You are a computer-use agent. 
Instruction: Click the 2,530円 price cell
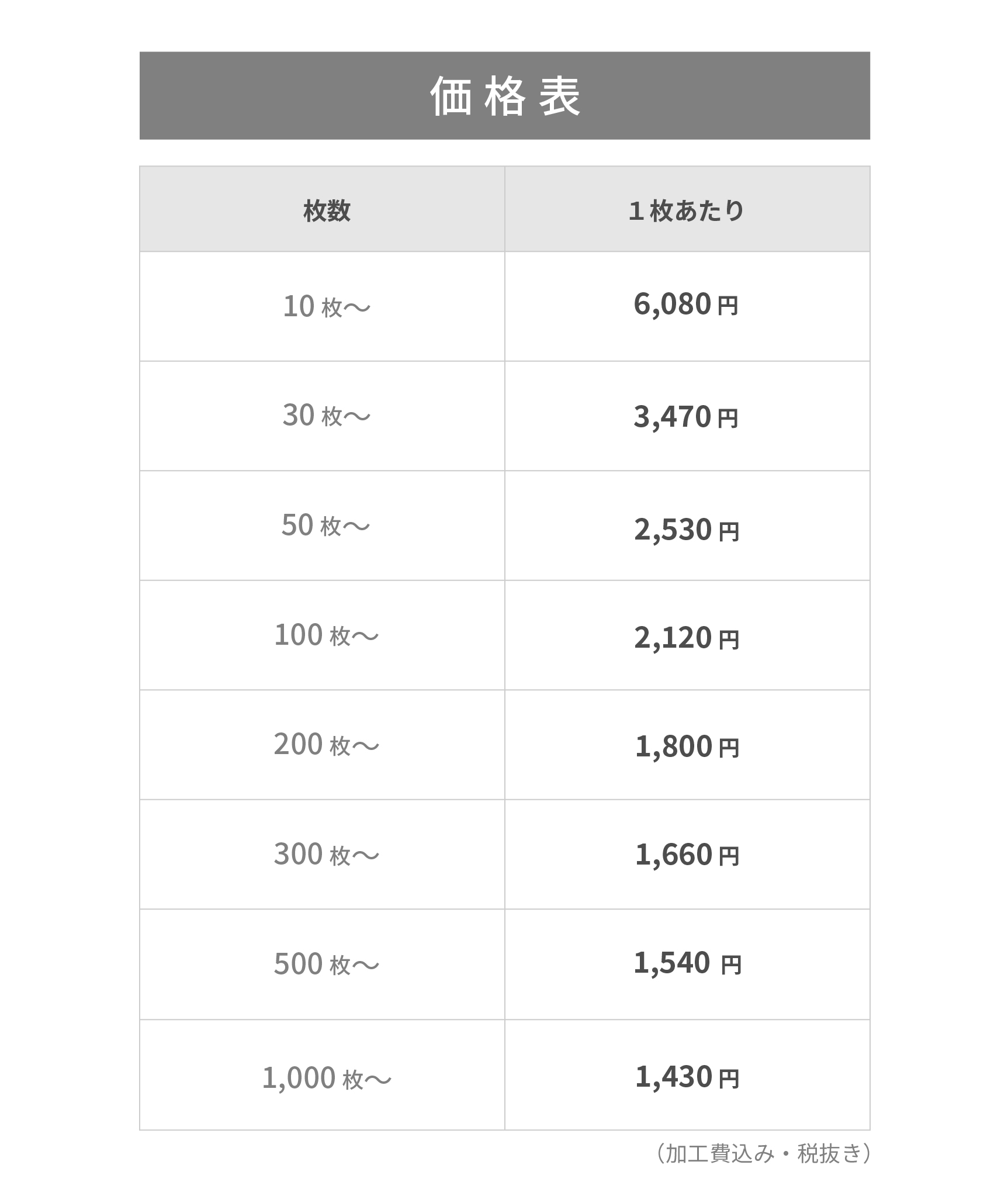pos(687,530)
